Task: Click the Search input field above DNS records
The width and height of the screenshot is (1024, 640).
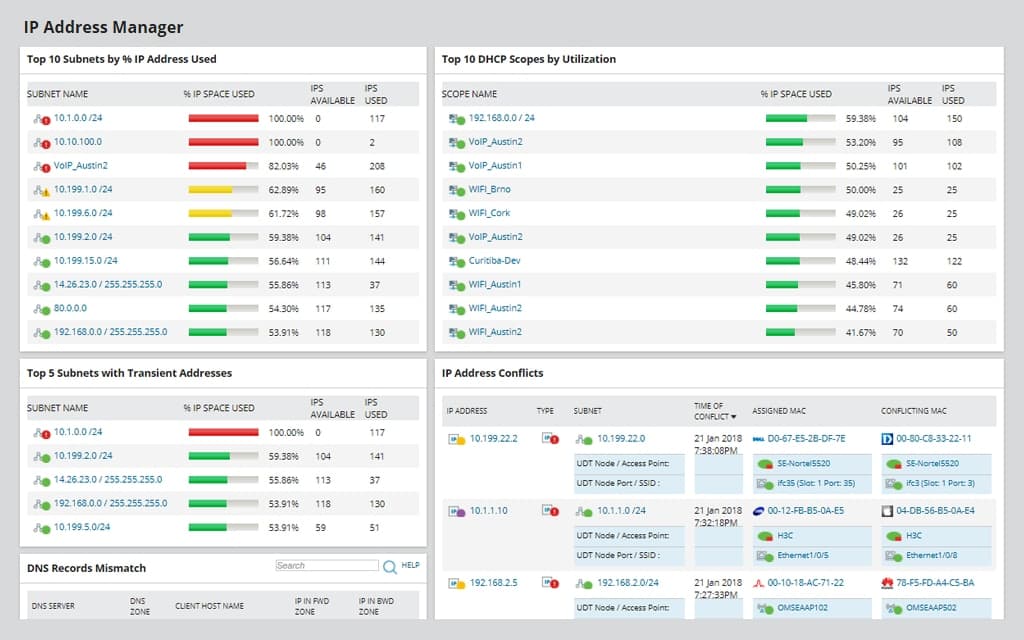Action: click(327, 565)
